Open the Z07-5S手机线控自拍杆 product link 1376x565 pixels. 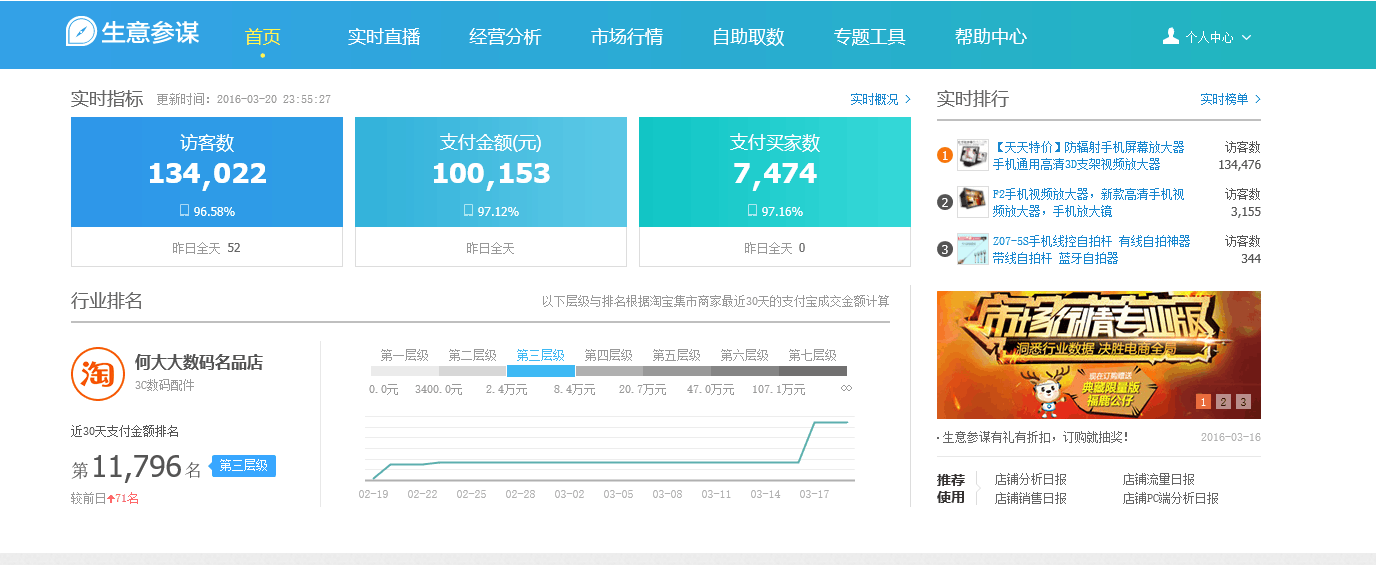tap(1091, 249)
